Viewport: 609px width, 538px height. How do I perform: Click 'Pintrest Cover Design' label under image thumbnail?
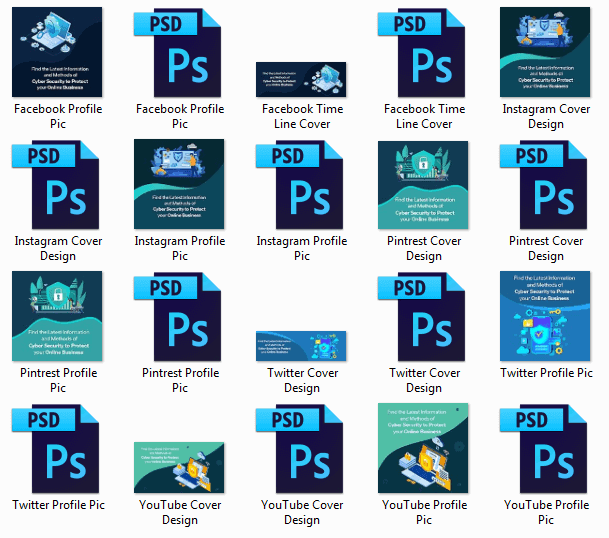424,248
